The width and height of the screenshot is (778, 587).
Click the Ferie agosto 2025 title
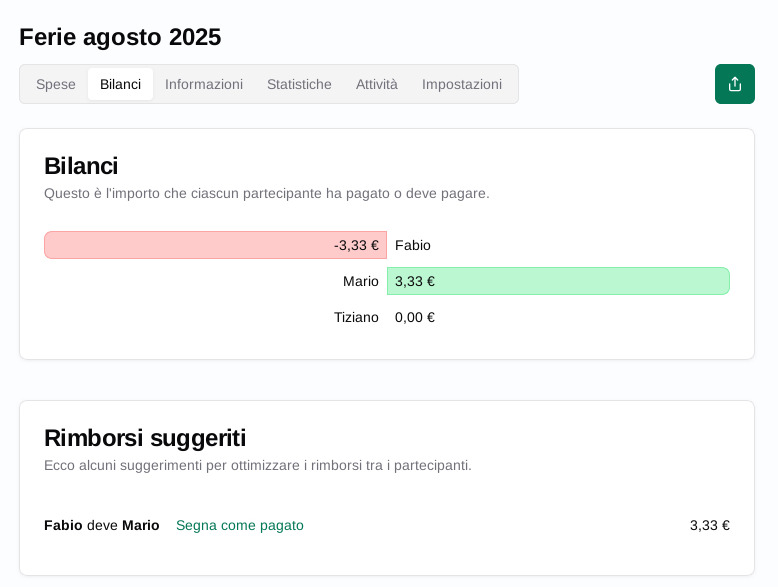pos(120,37)
